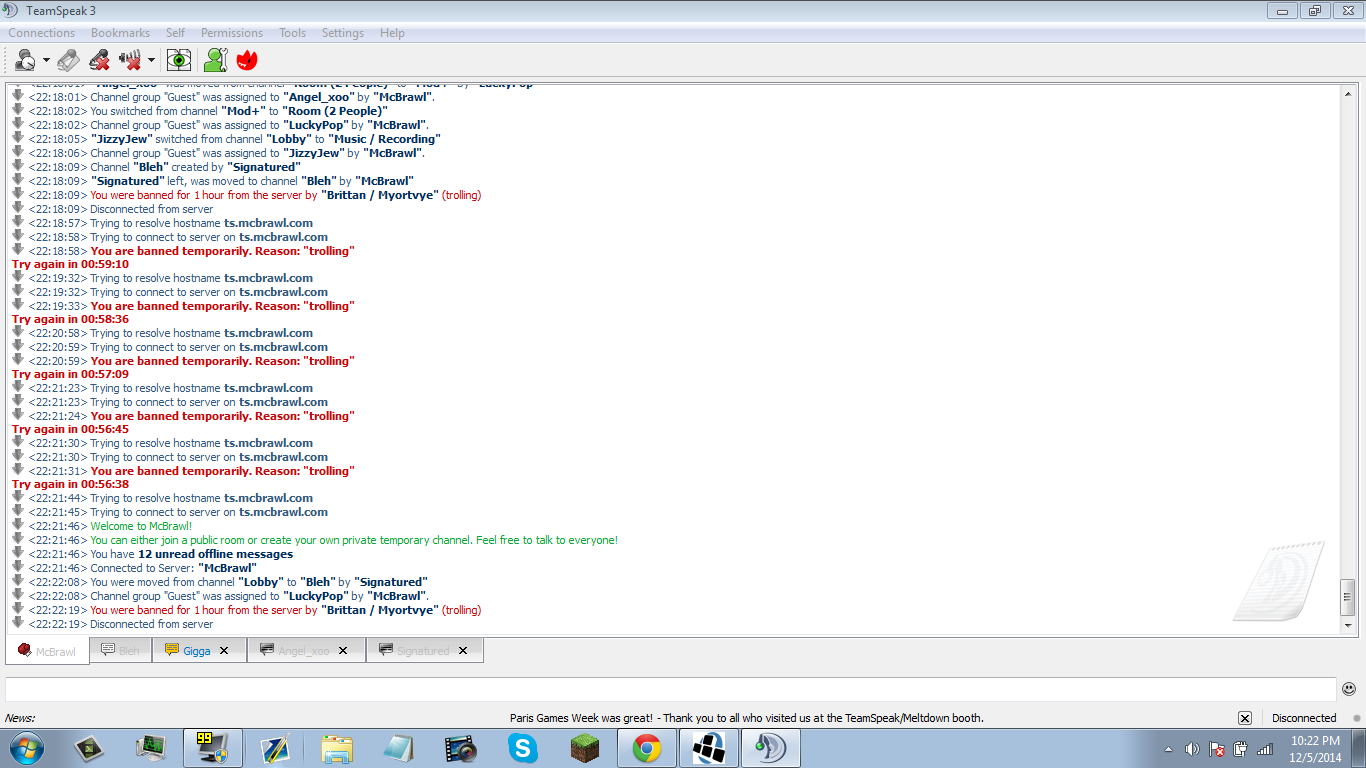Open the system monitor taskbar icon
This screenshot has width=1366, height=768.
[151, 748]
